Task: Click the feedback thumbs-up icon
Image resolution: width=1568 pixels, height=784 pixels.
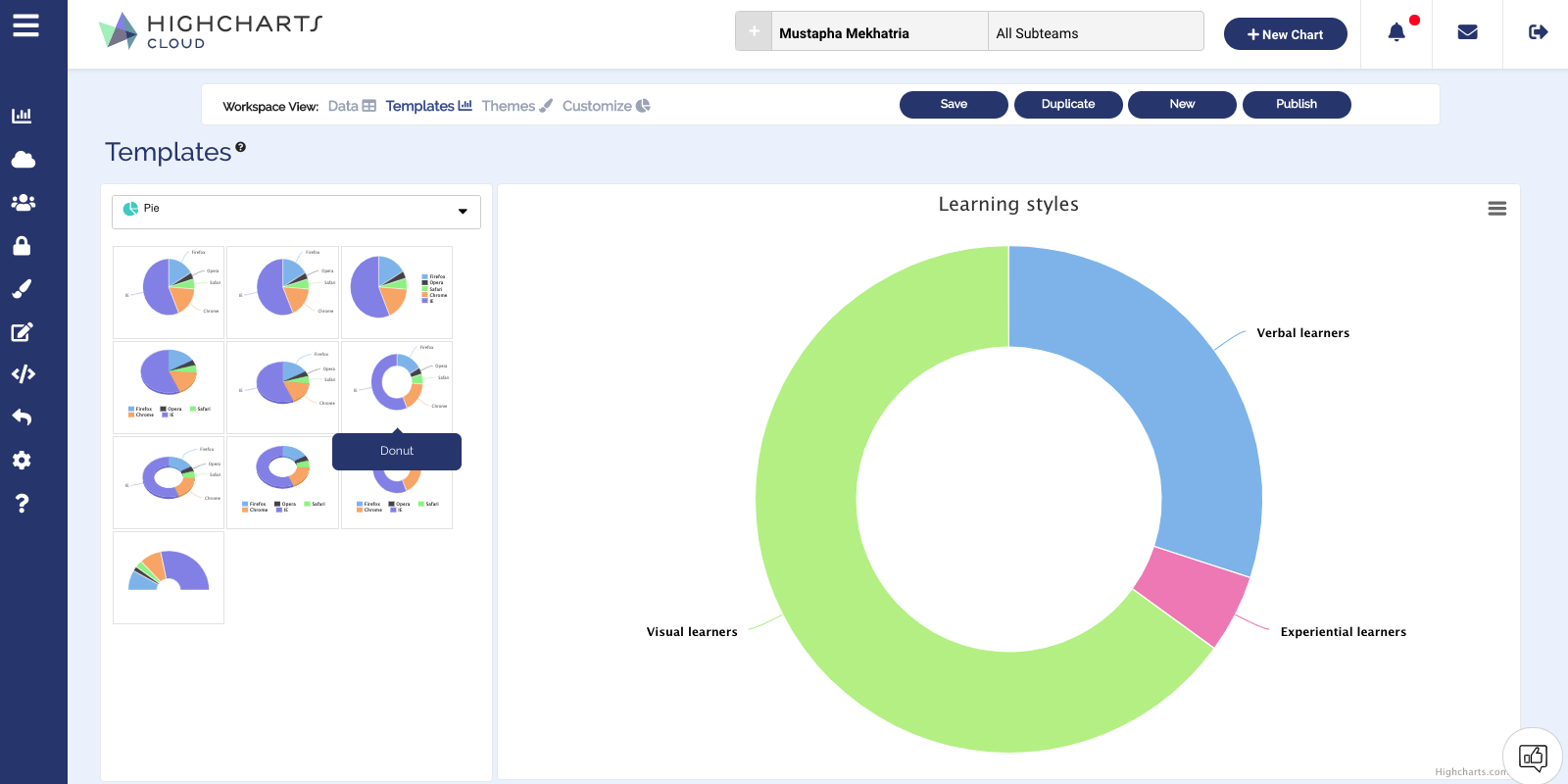Action: click(1532, 757)
